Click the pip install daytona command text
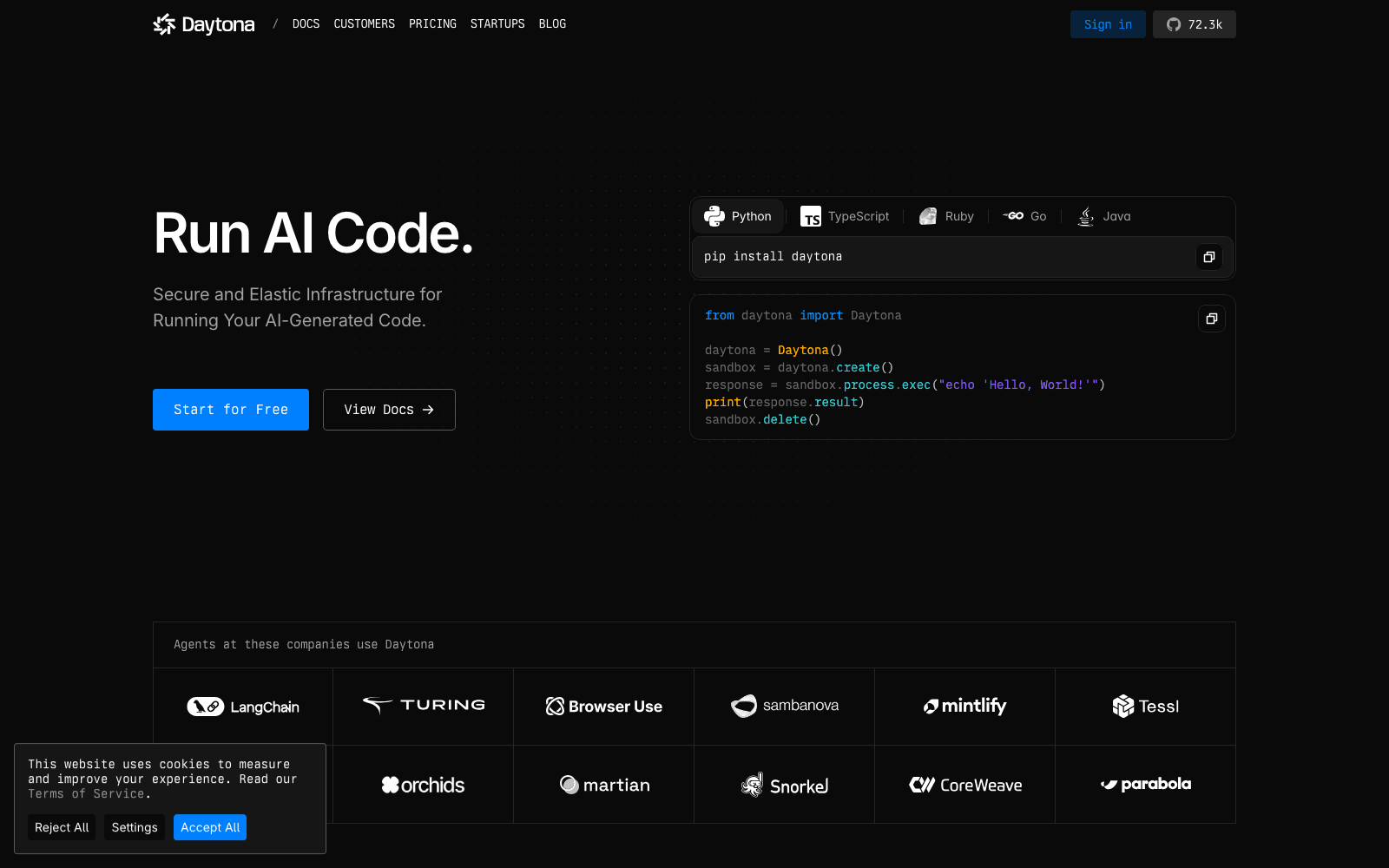The image size is (1389, 868). point(773,256)
